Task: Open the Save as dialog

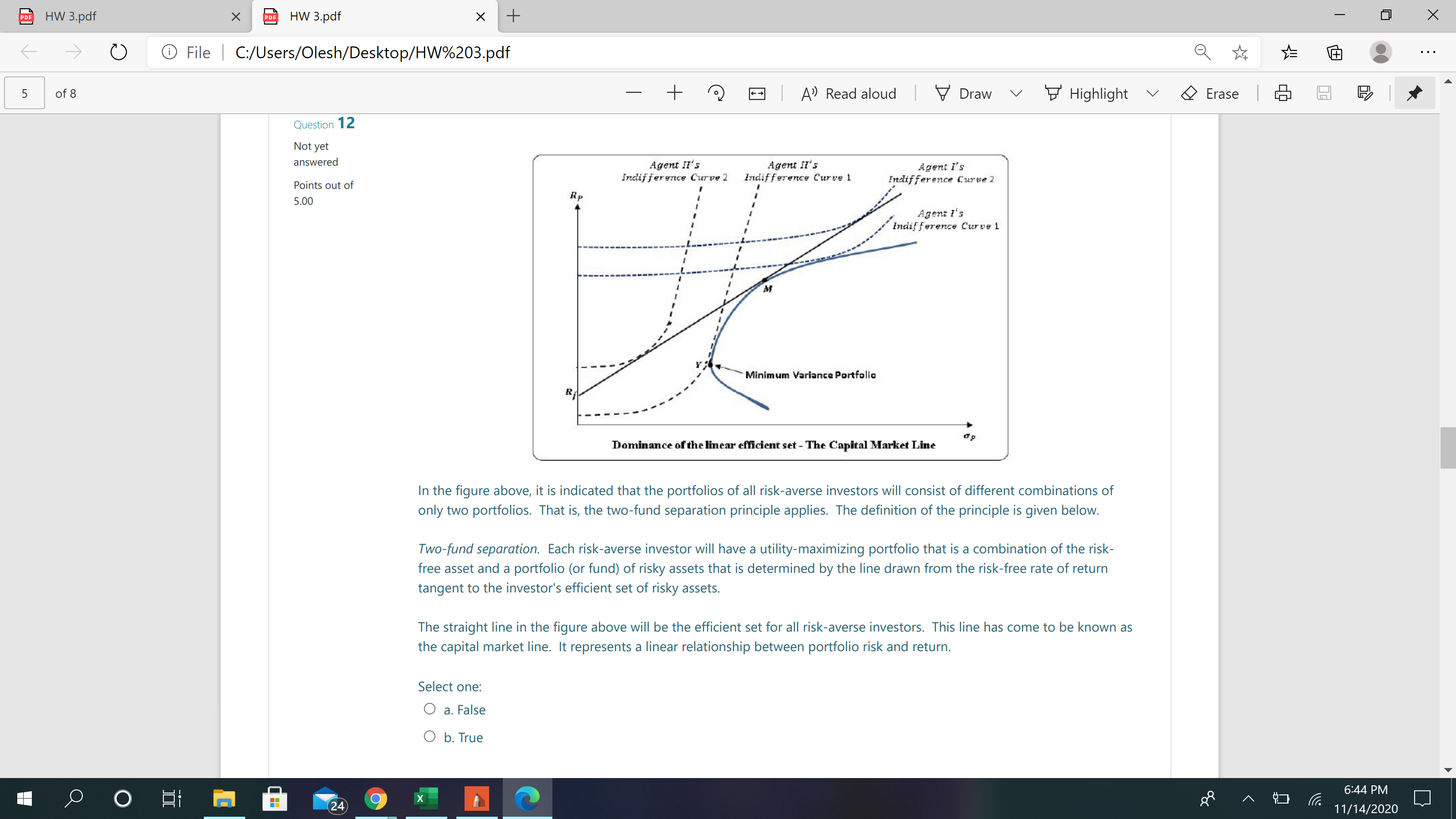Action: click(1365, 93)
